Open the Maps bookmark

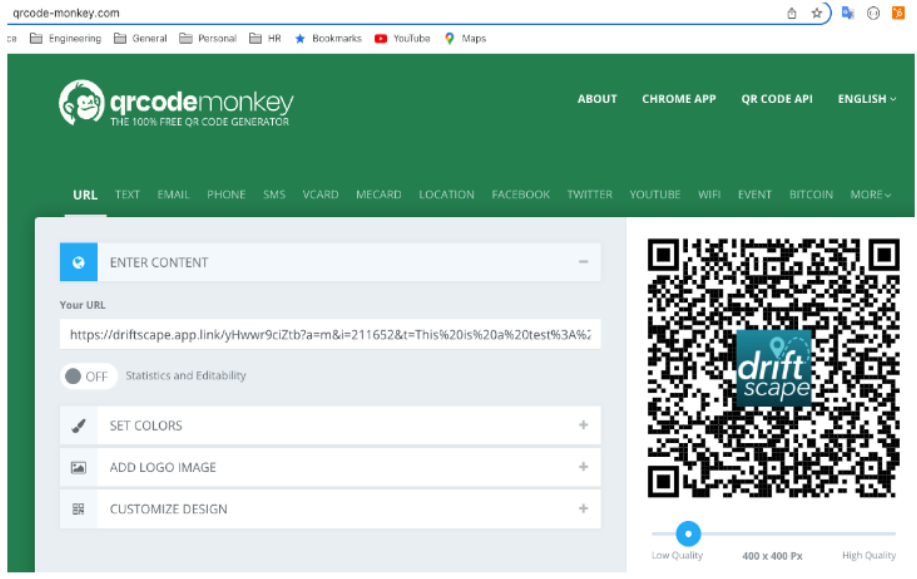click(466, 39)
